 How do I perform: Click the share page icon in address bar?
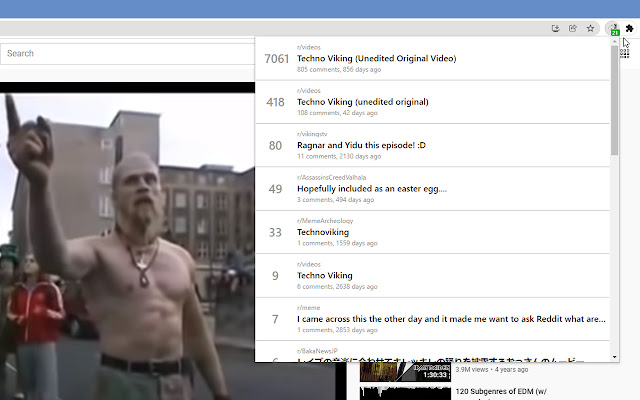pyautogui.click(x=573, y=28)
